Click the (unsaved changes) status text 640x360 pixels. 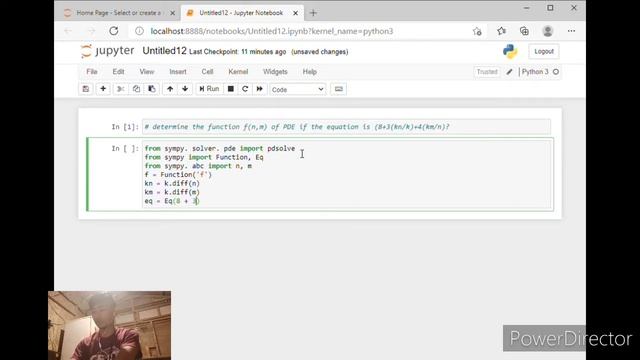click(x=320, y=52)
